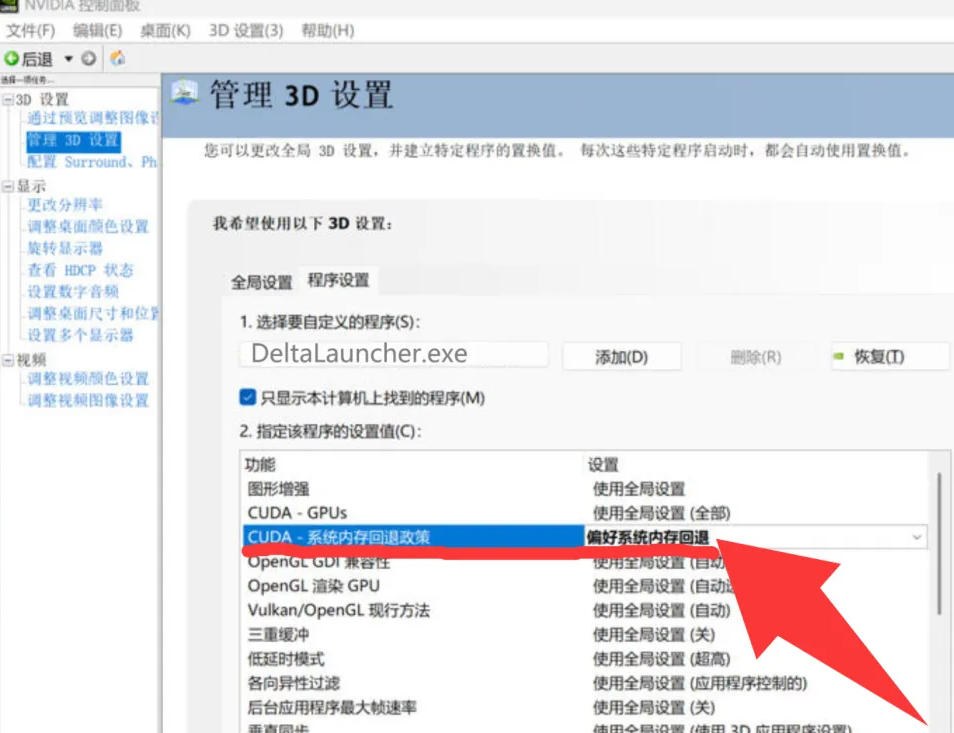Collapse the 3D 设置 tree section
The width and height of the screenshot is (954, 733).
coord(9,98)
